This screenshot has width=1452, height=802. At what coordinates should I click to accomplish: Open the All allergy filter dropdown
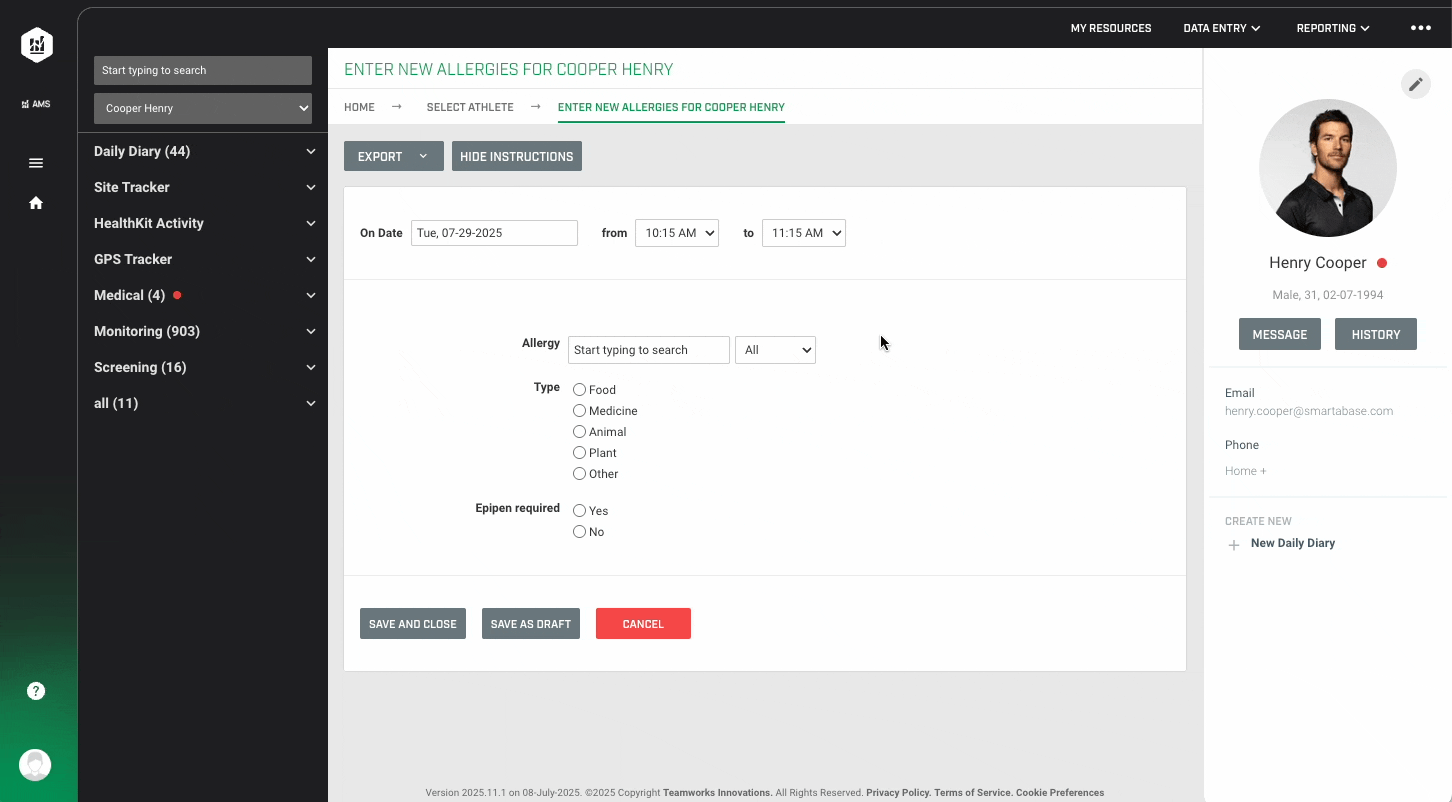tap(775, 349)
